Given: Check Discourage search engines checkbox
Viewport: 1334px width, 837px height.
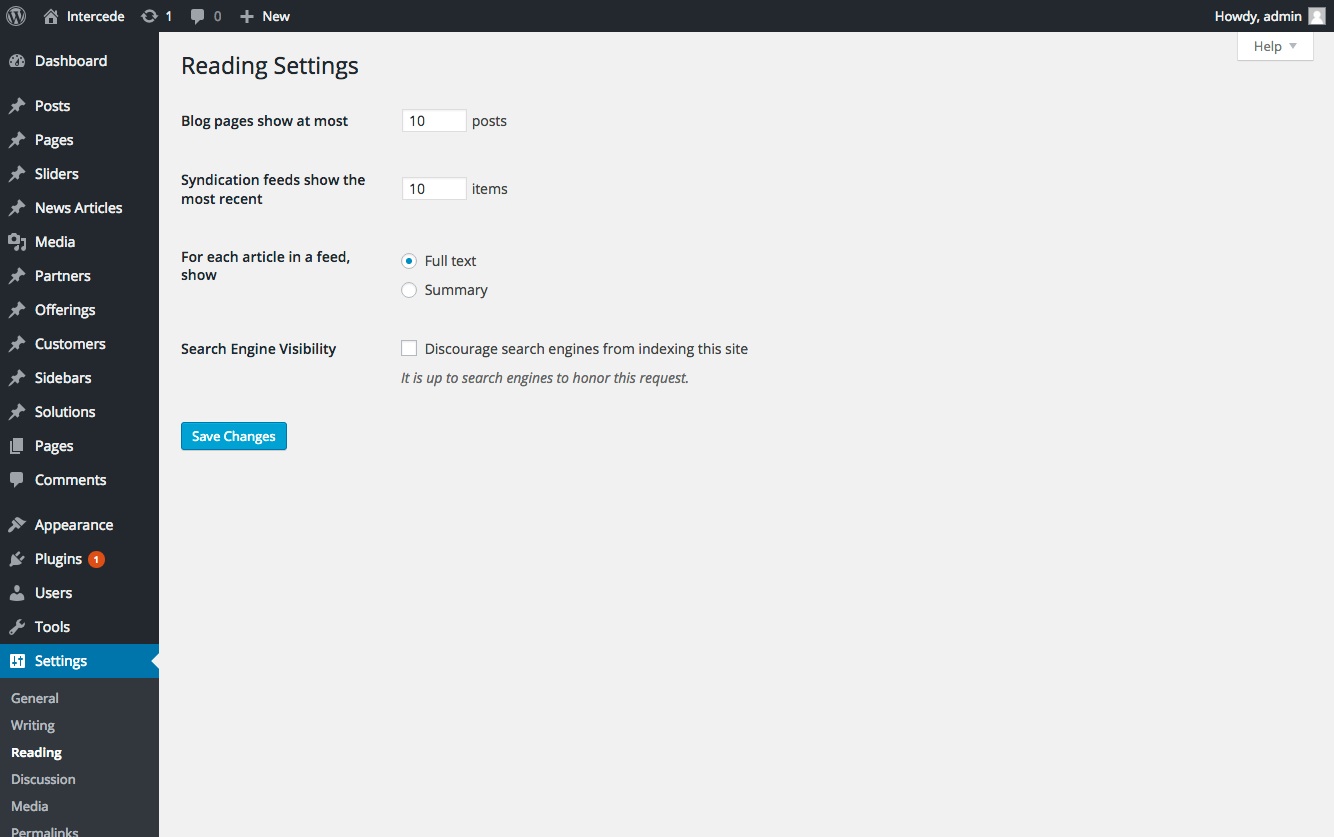Looking at the screenshot, I should [409, 348].
